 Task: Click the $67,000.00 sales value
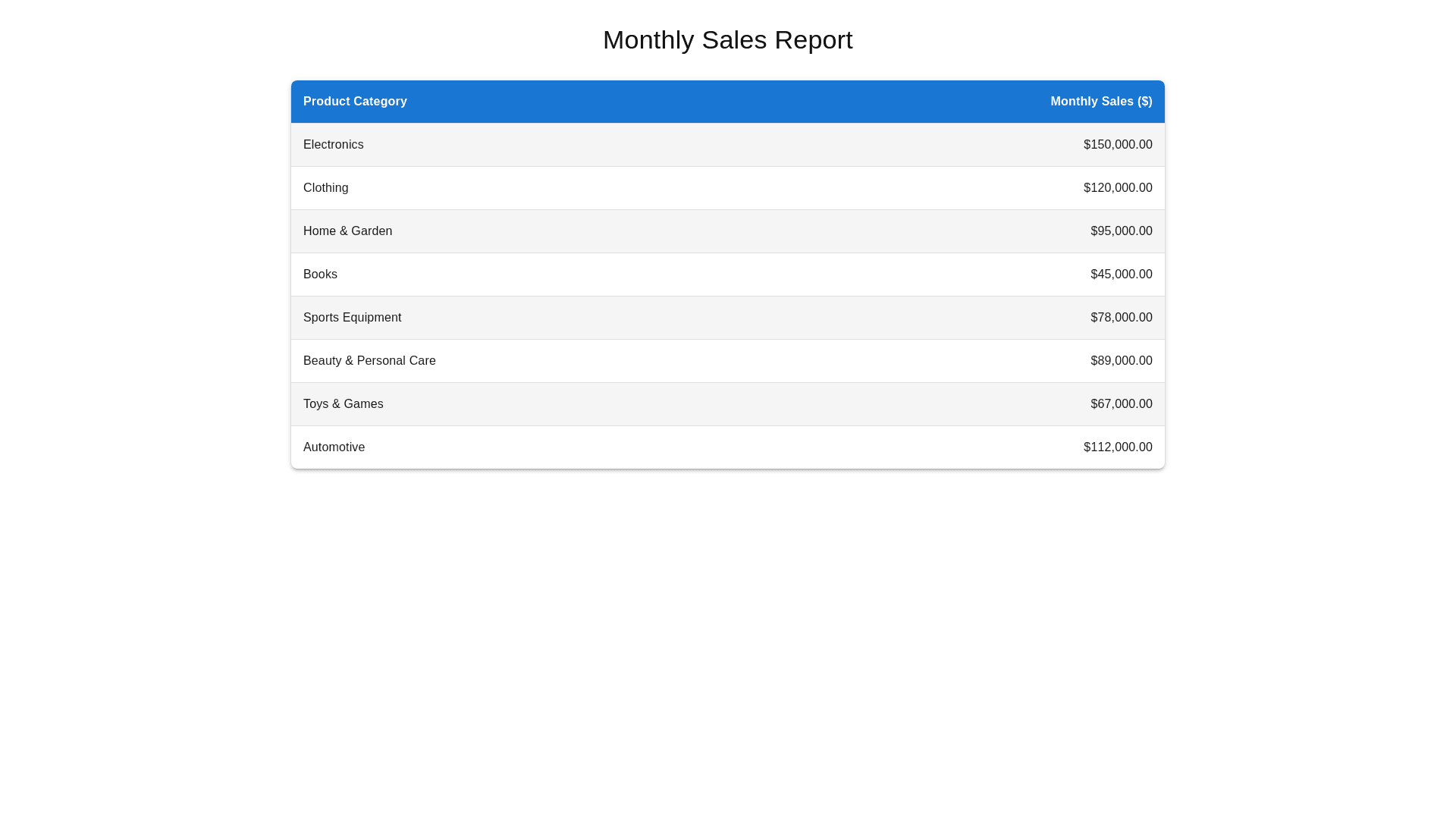click(x=1121, y=404)
